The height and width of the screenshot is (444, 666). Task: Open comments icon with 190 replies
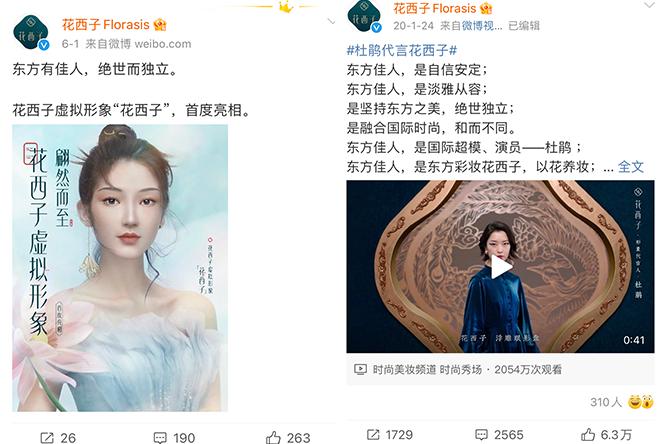click(x=160, y=438)
